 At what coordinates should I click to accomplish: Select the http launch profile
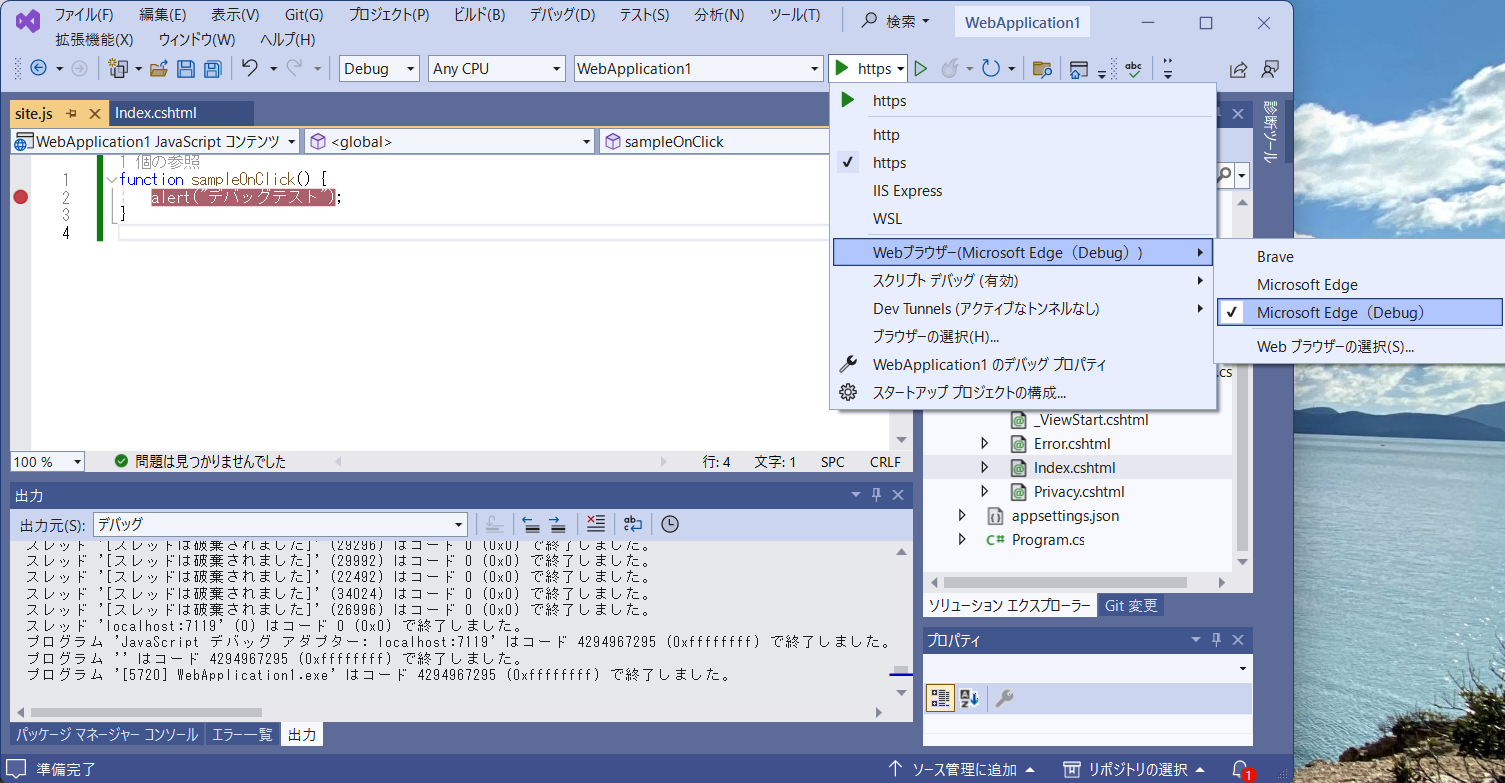pyautogui.click(x=1022, y=135)
